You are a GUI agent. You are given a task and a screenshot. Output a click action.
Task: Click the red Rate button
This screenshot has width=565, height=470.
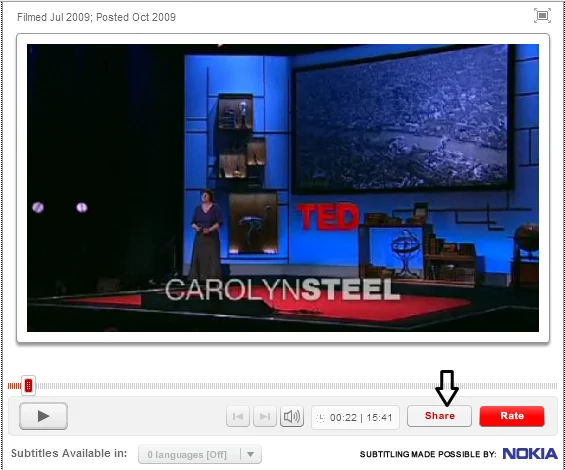pos(512,416)
